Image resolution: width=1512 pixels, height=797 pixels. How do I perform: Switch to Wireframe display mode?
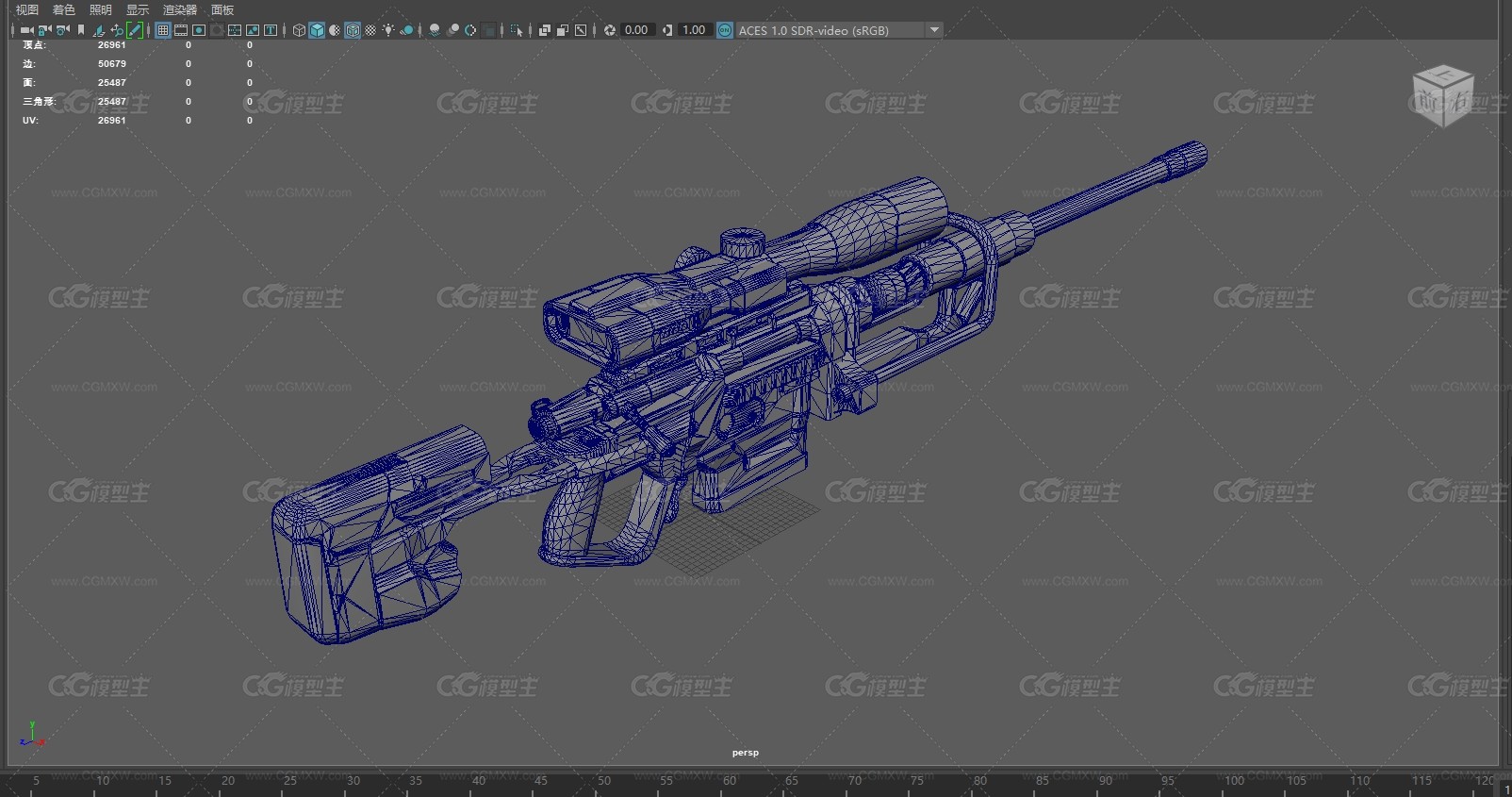(x=299, y=30)
